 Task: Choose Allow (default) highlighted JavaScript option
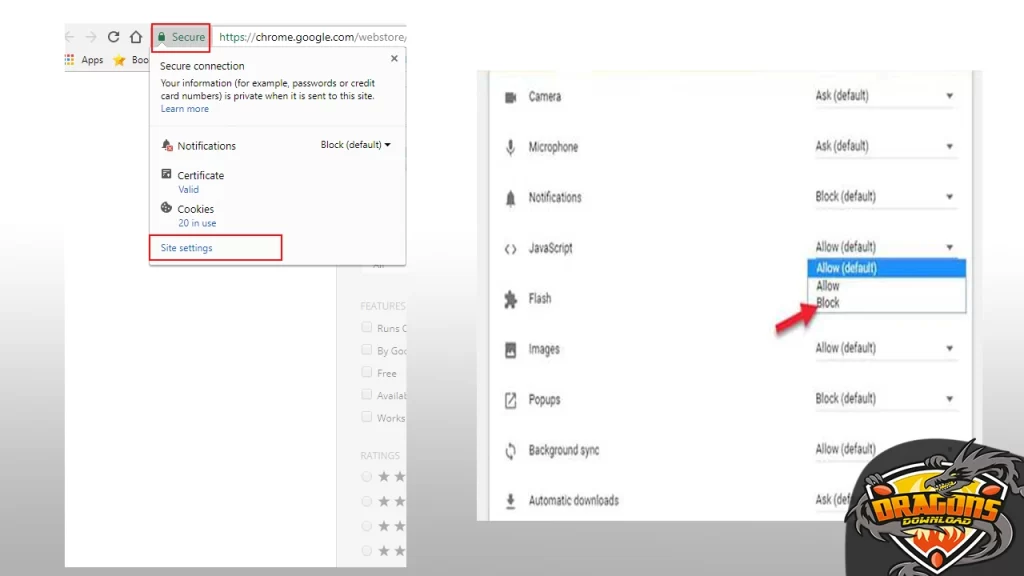(x=846, y=268)
